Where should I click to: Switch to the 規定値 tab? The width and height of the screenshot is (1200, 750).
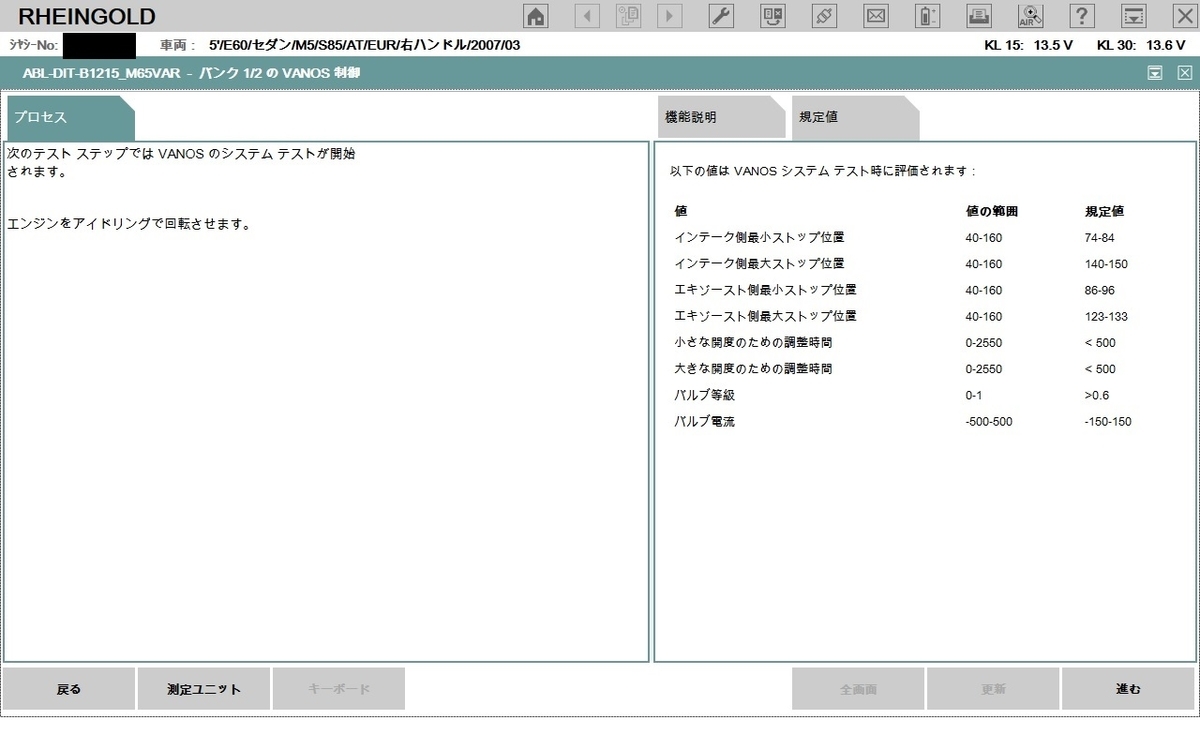pos(855,118)
